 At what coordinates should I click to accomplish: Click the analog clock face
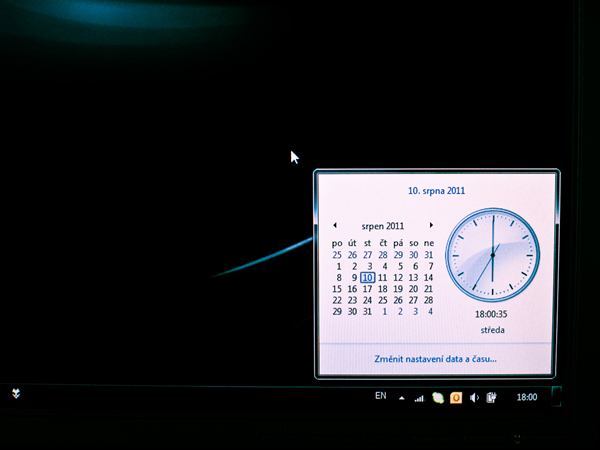pos(492,255)
